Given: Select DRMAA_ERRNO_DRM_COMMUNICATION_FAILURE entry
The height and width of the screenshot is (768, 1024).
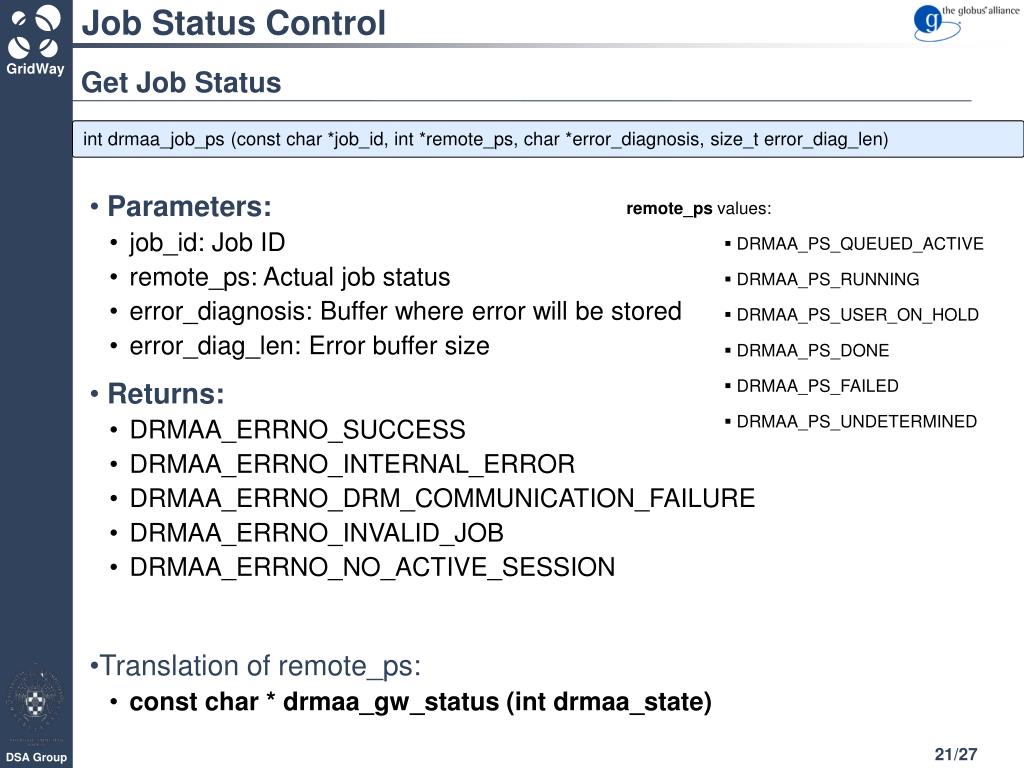Looking at the screenshot, I should [x=442, y=498].
